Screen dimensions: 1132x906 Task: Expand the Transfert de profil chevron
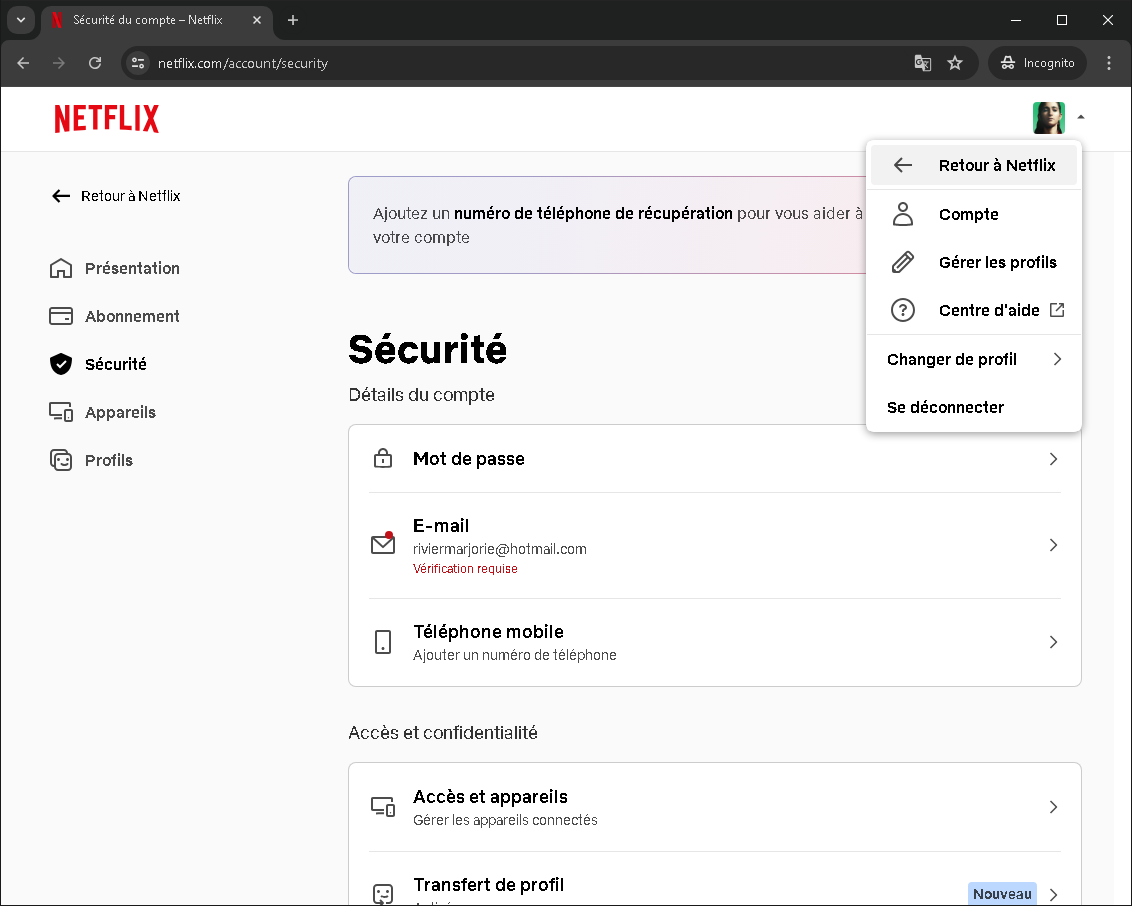click(x=1053, y=894)
